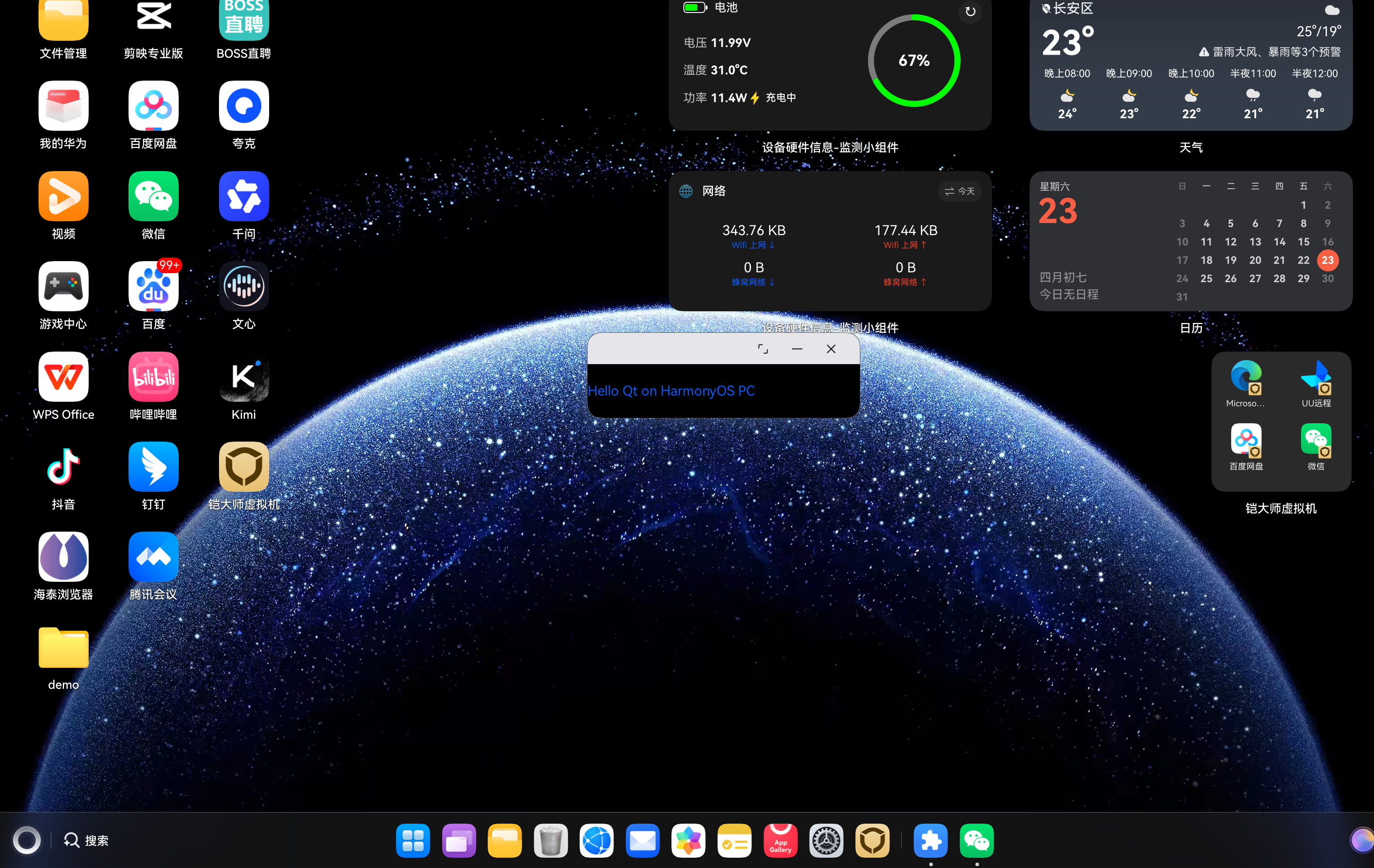Open 百度网盘 in the desktop icon grid

coord(154,106)
